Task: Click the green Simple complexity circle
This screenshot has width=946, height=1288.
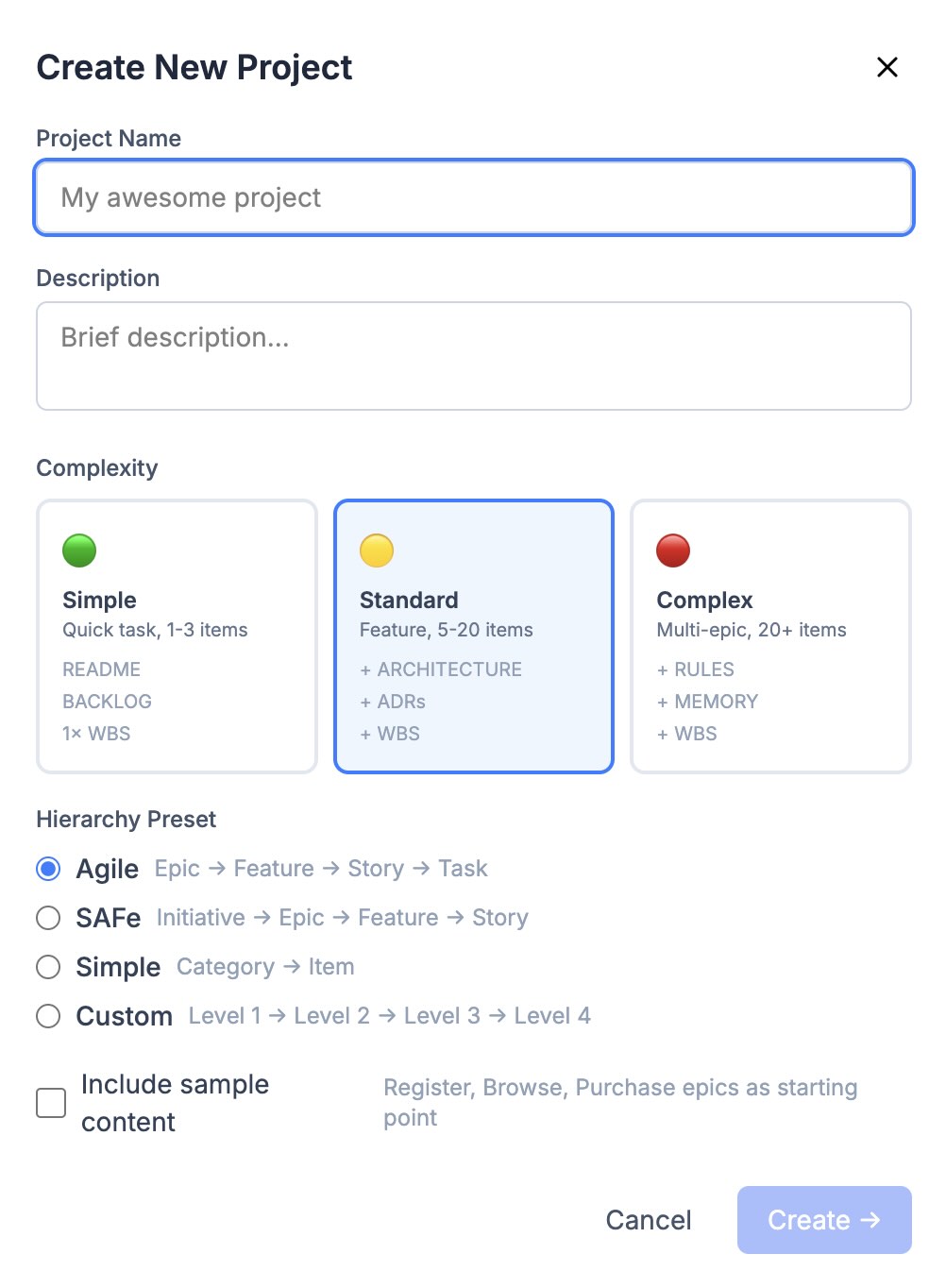Action: (x=79, y=551)
